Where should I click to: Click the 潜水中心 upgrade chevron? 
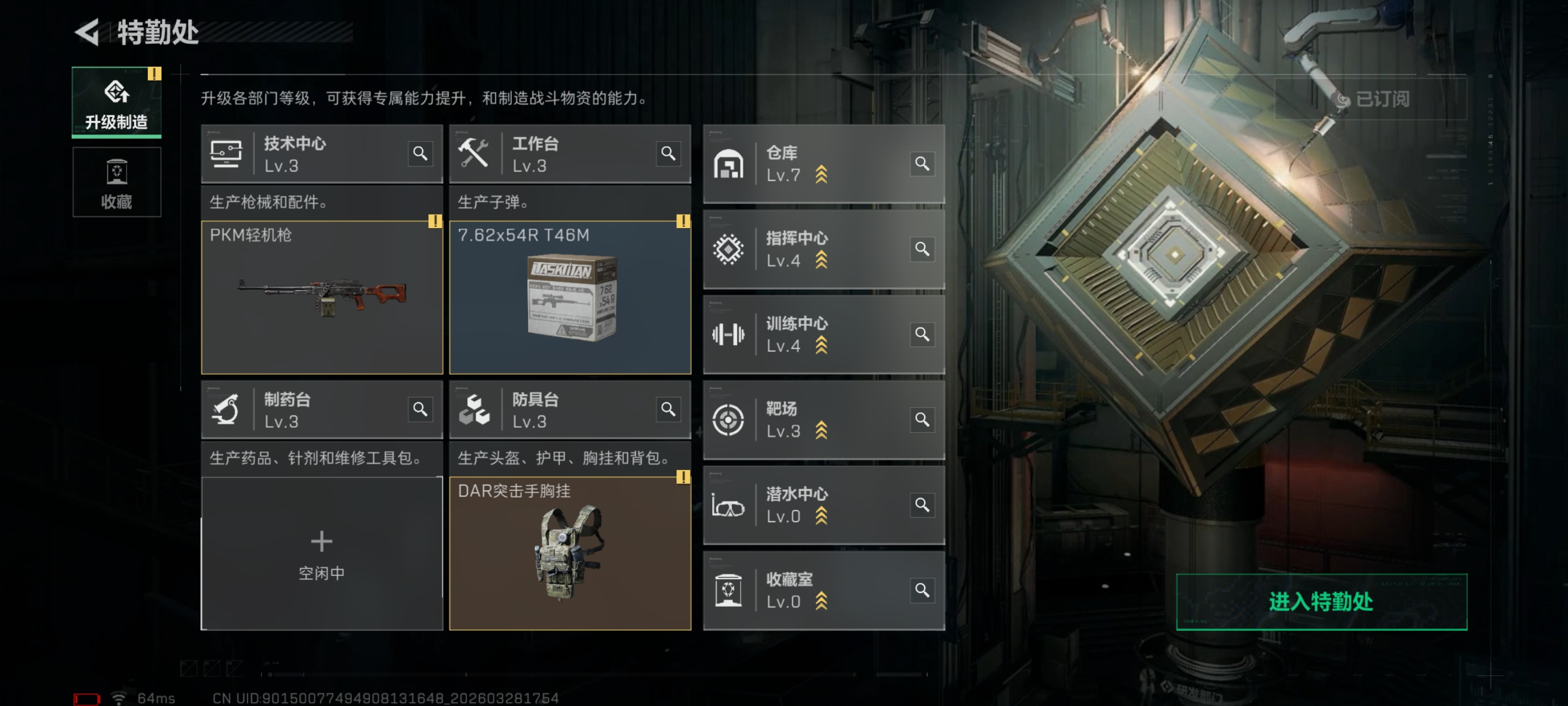(821, 516)
